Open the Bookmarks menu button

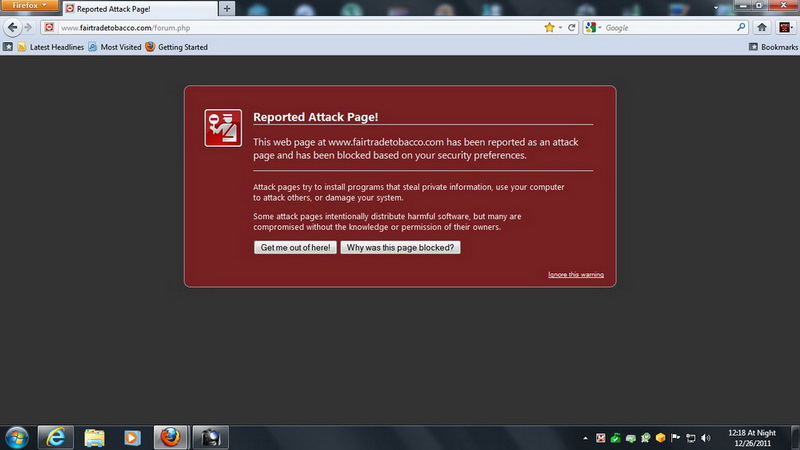773,47
